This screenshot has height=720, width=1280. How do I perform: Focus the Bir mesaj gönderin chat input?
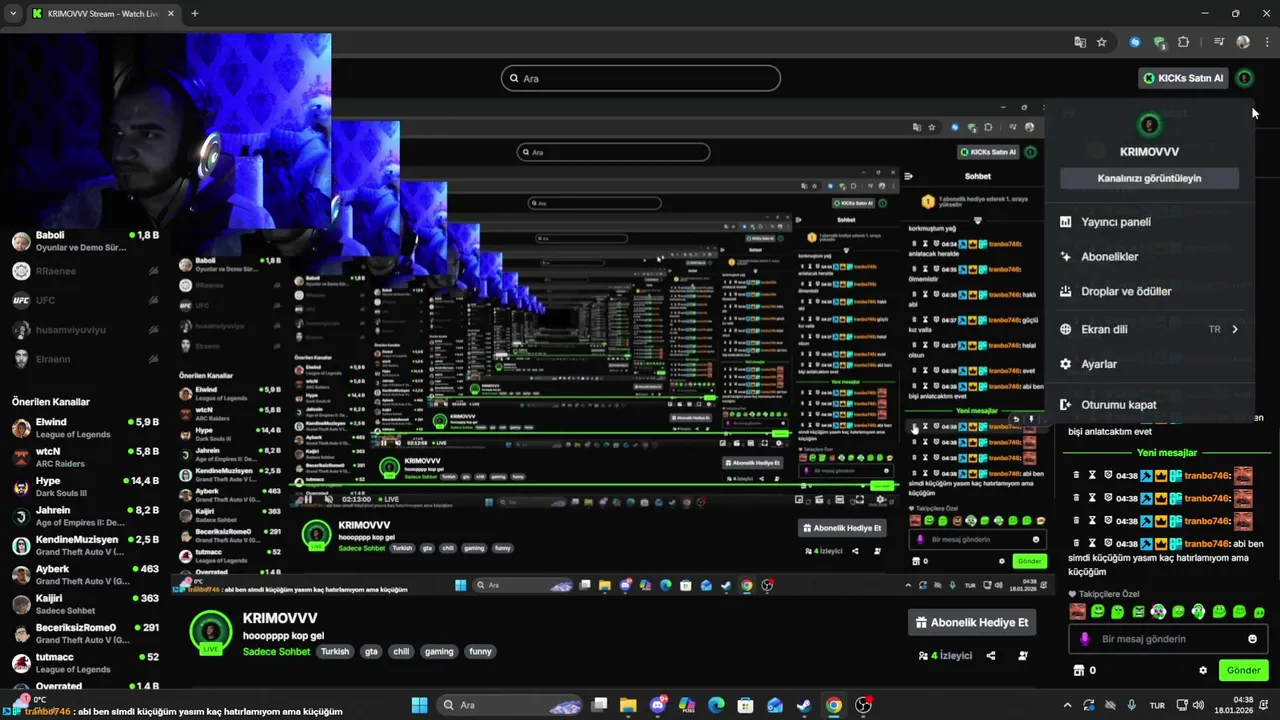1167,639
